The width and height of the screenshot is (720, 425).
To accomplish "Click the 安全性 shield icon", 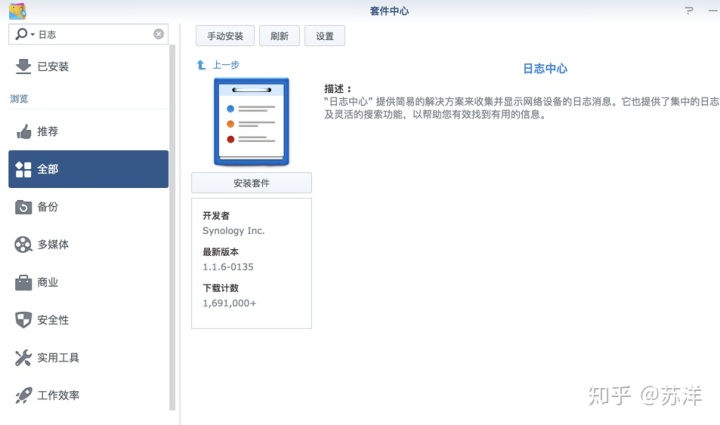I will (23, 320).
